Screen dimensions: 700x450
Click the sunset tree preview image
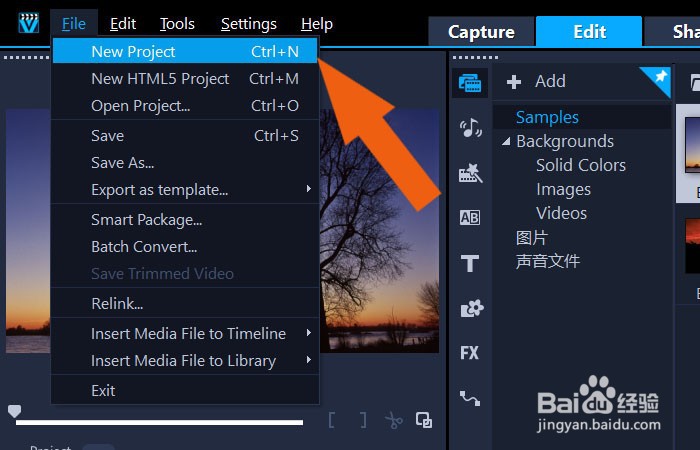[379, 231]
